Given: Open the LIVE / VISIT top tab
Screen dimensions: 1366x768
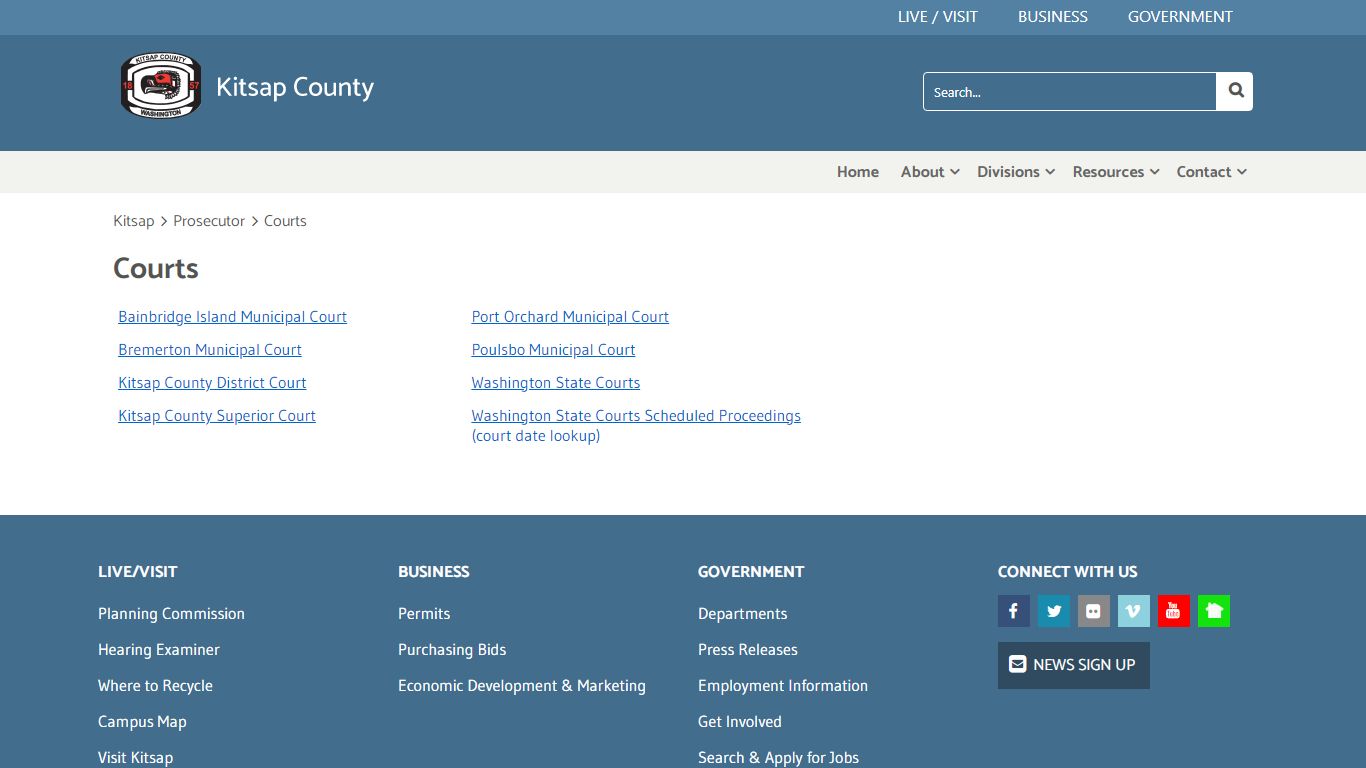Looking at the screenshot, I should (937, 17).
